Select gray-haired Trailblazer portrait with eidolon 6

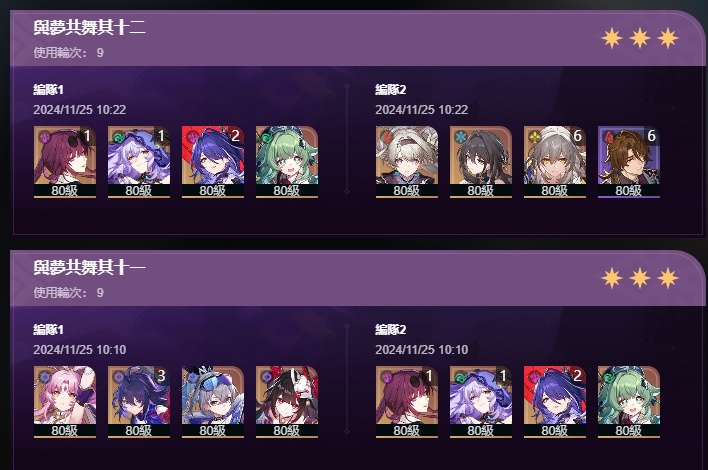pos(555,162)
